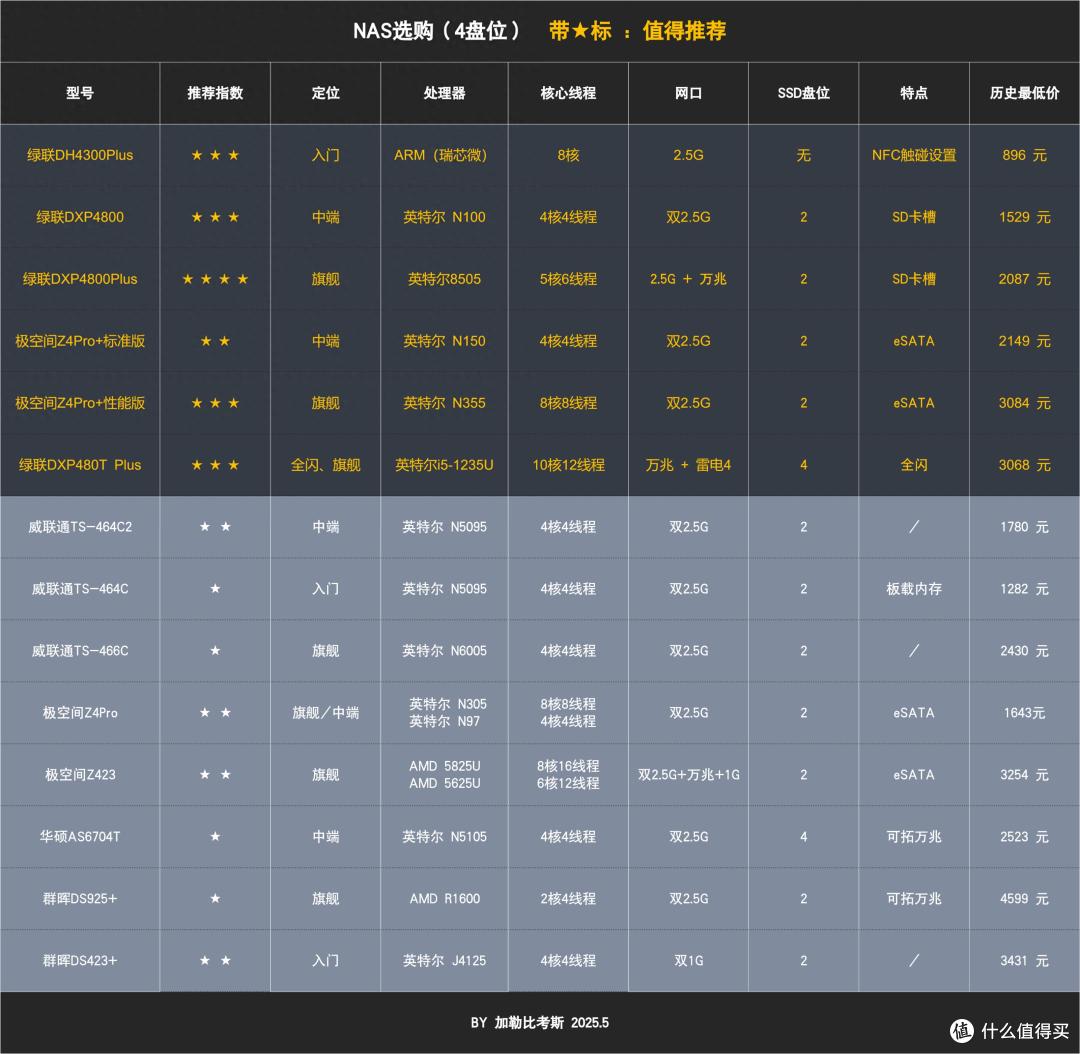
Task: Click the two-star rating for 极空间Z4Pro+标准版
Action: click(215, 341)
